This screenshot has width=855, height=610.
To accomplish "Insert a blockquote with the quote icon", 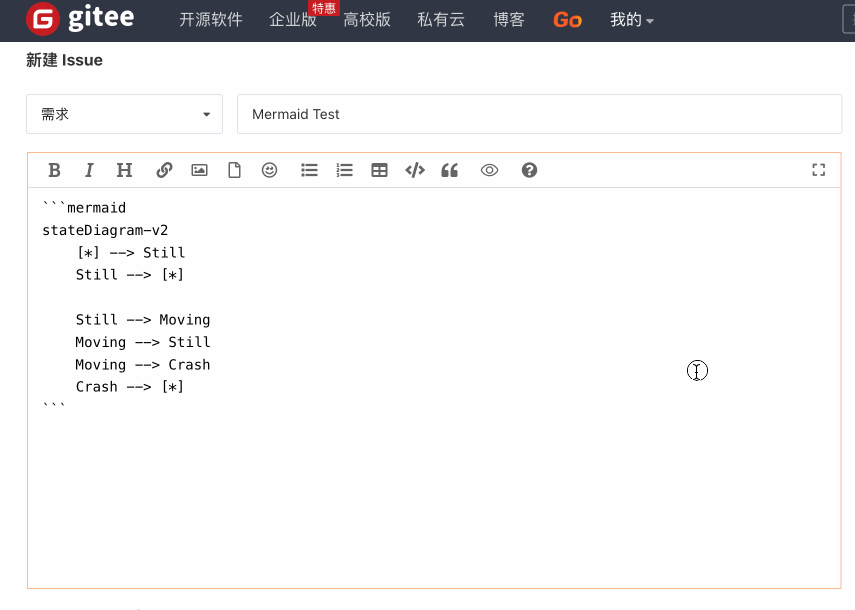I will point(449,170).
